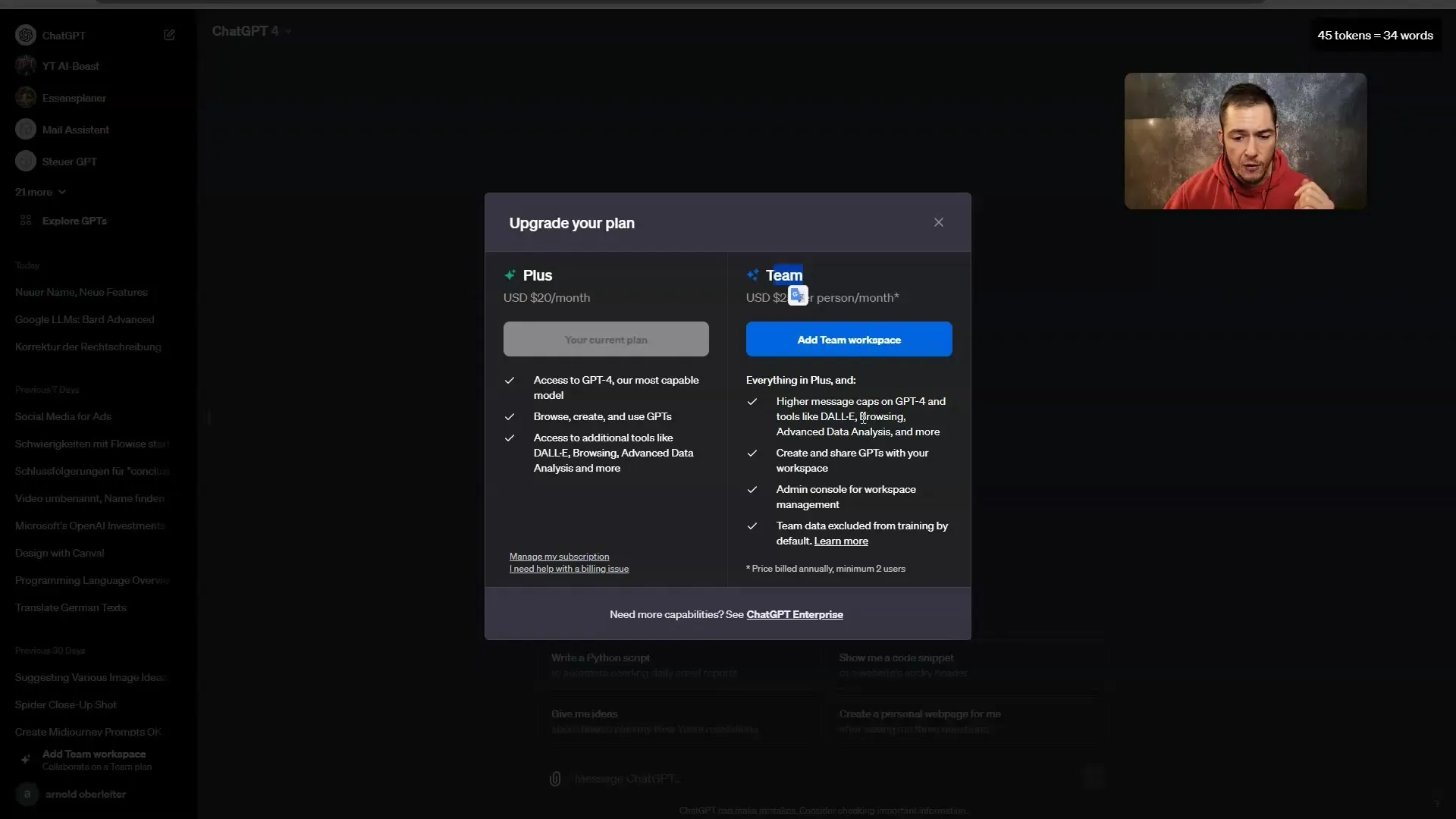Screen dimensions: 1456x819
Task: Click the send message button
Action: [1093, 777]
